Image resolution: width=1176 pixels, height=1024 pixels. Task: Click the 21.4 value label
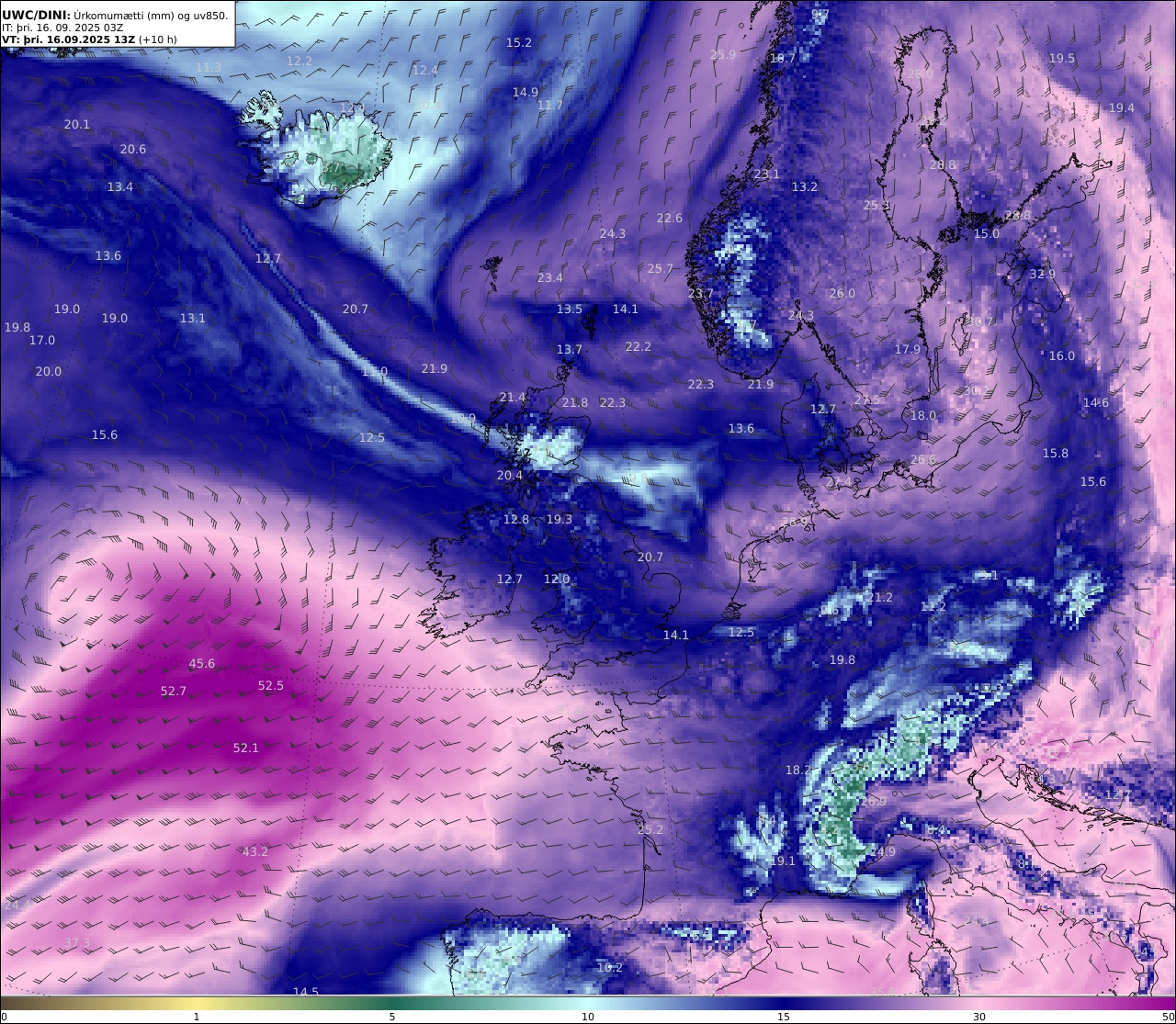[x=513, y=397]
